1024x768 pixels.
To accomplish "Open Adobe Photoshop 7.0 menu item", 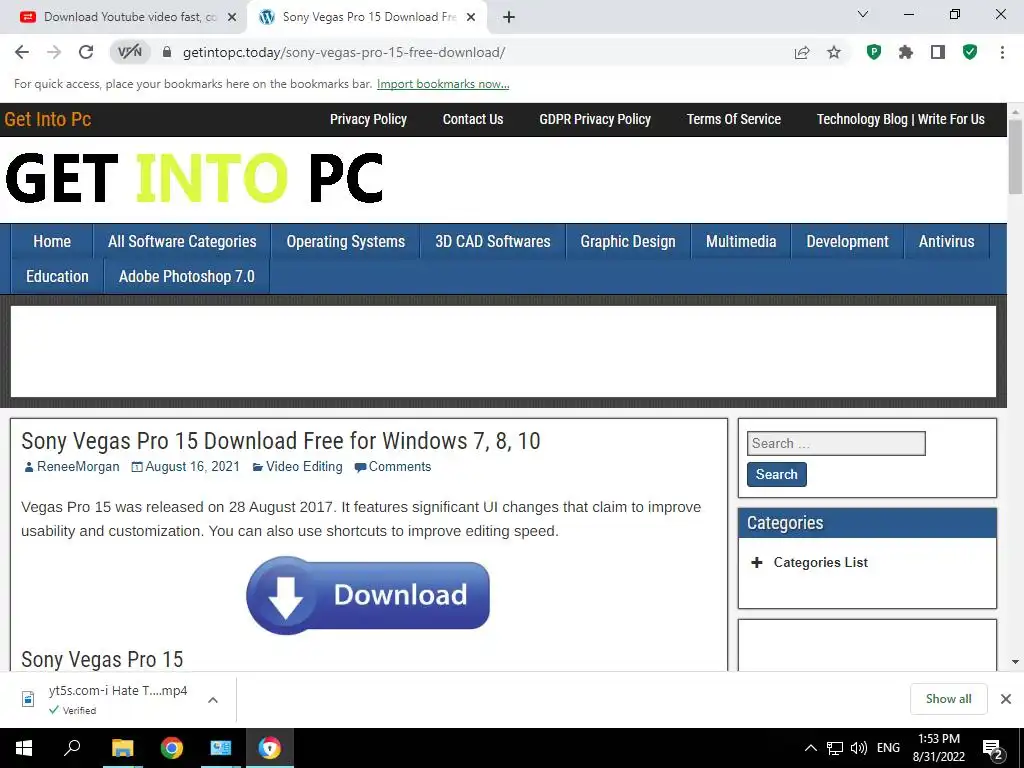I will coord(187,277).
